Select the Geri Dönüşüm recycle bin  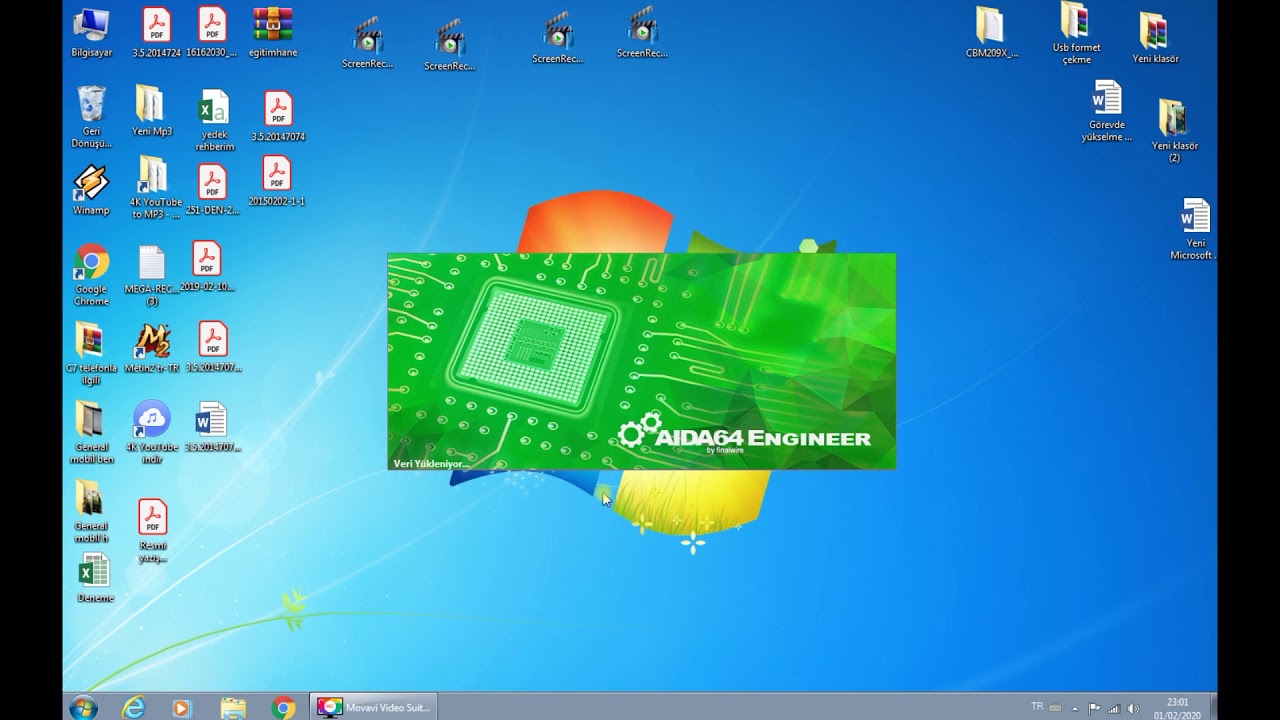pos(91,117)
